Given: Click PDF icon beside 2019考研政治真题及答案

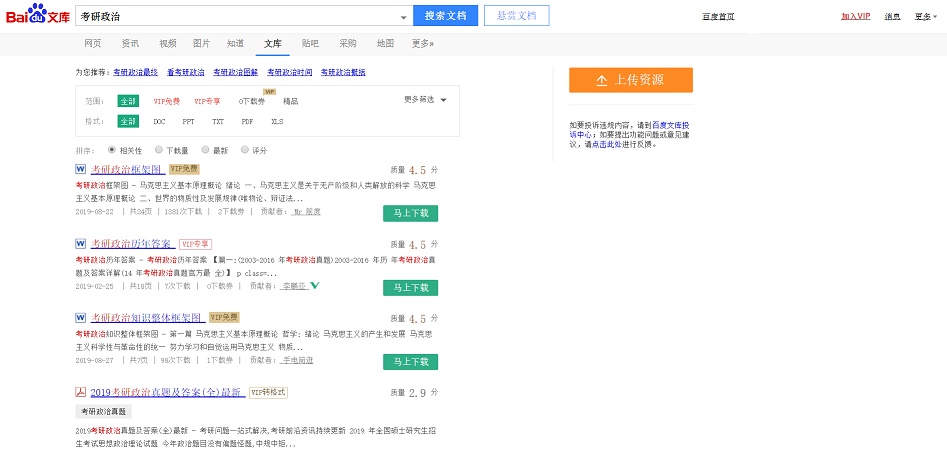Looking at the screenshot, I should (81, 392).
